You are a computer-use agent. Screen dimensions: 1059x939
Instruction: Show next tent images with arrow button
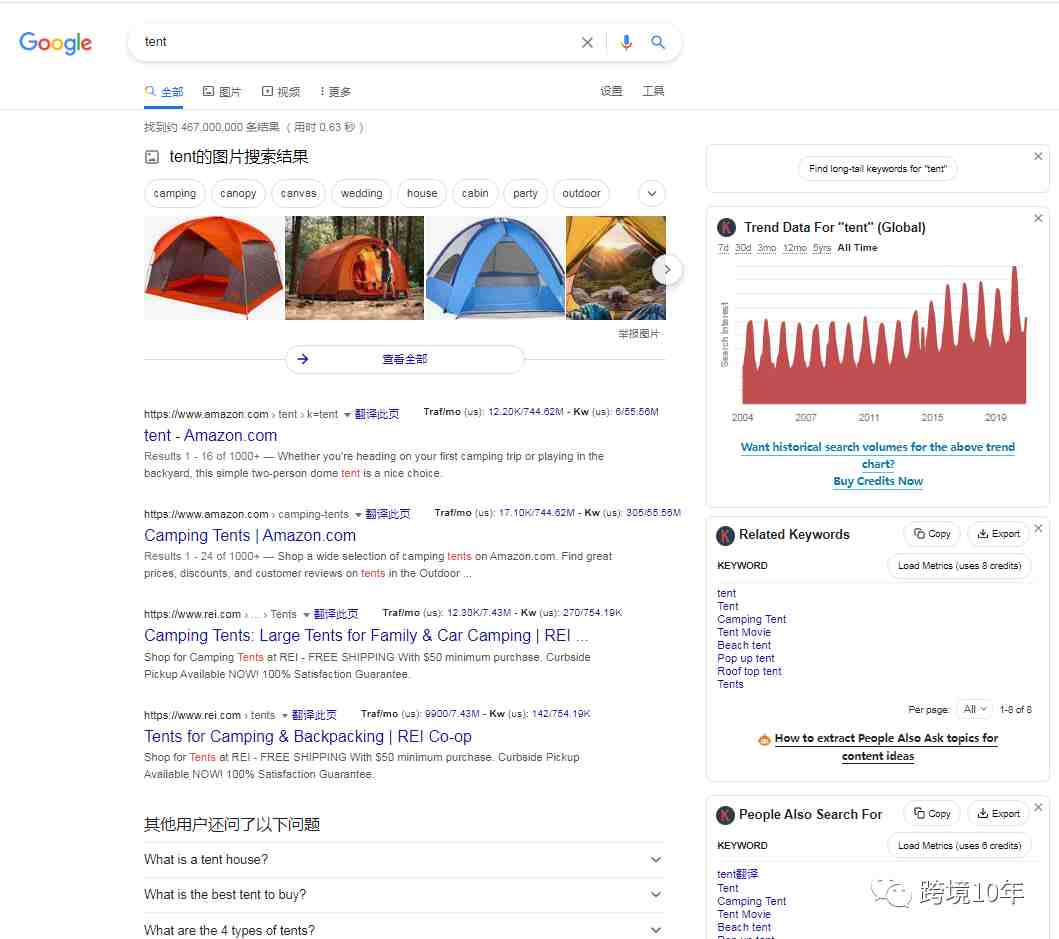(x=667, y=270)
